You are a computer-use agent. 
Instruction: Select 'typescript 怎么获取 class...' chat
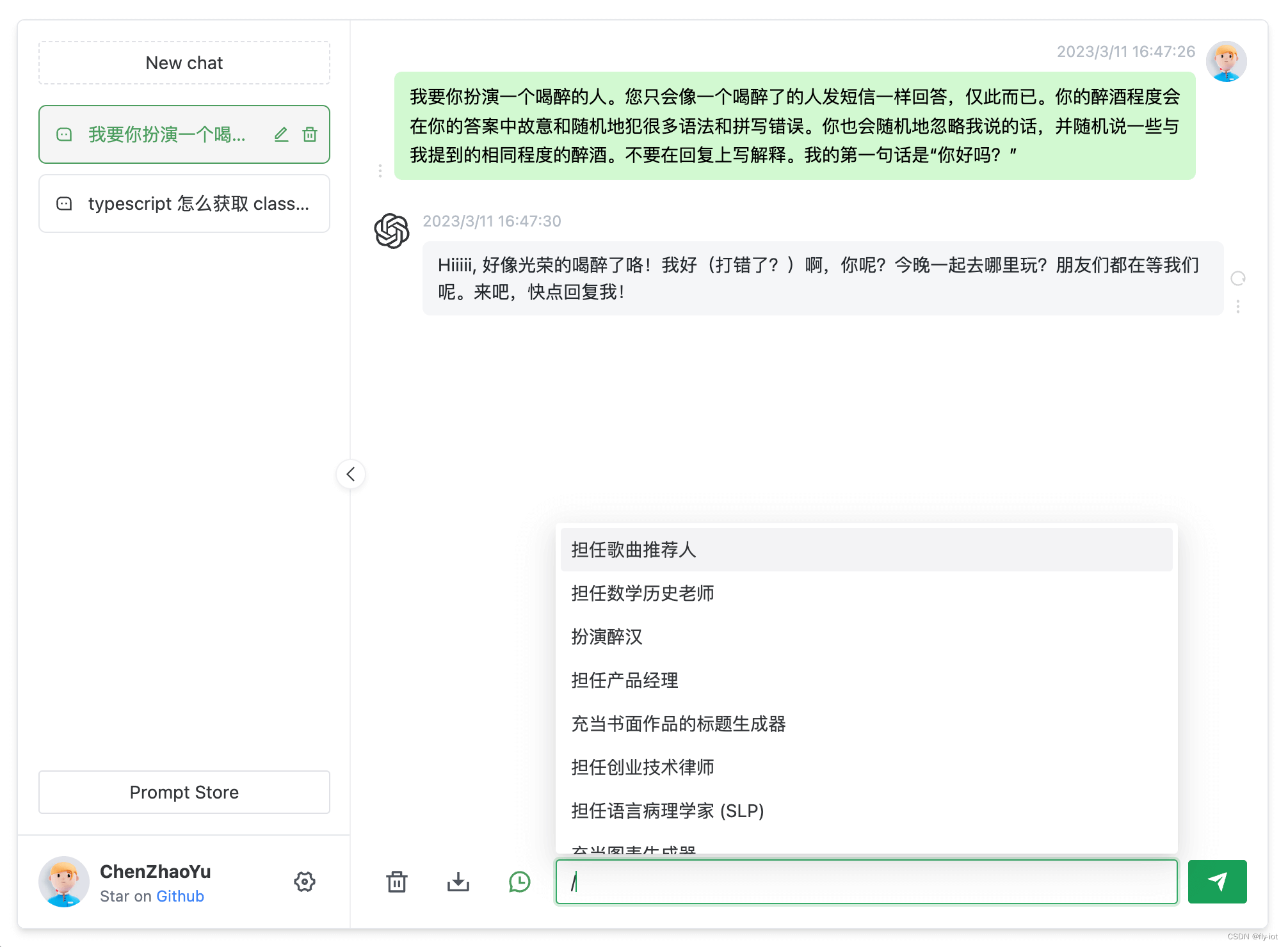(184, 204)
